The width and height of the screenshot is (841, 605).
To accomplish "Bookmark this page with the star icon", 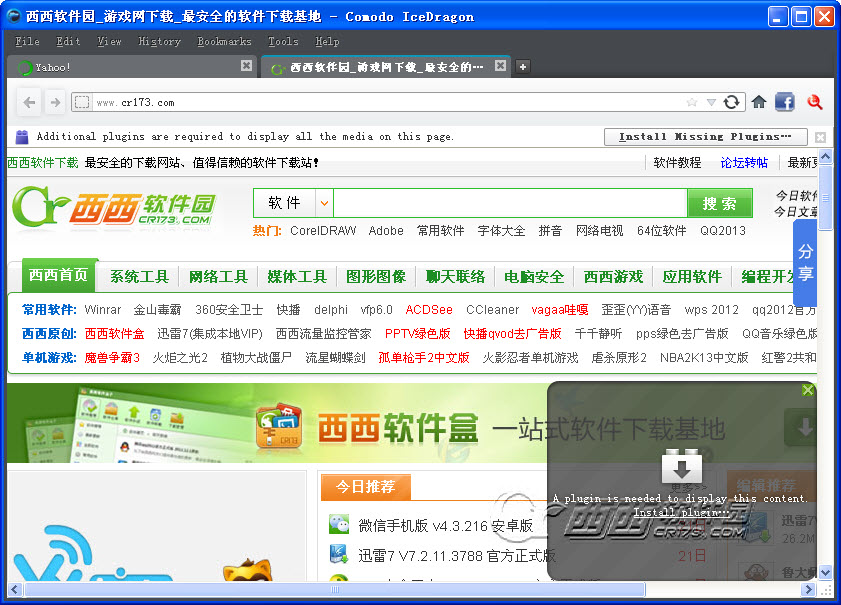I will [692, 102].
